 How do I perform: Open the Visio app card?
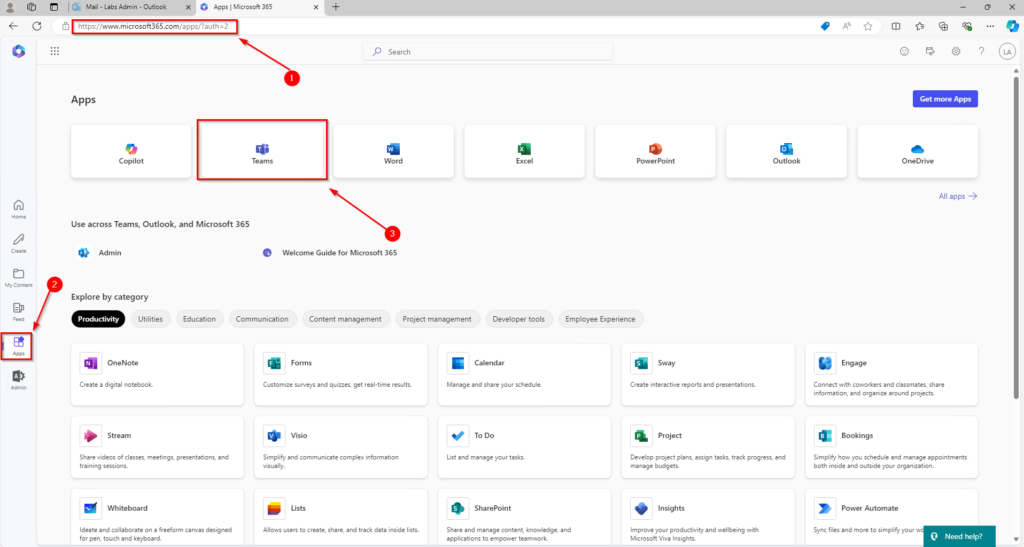click(x=341, y=447)
